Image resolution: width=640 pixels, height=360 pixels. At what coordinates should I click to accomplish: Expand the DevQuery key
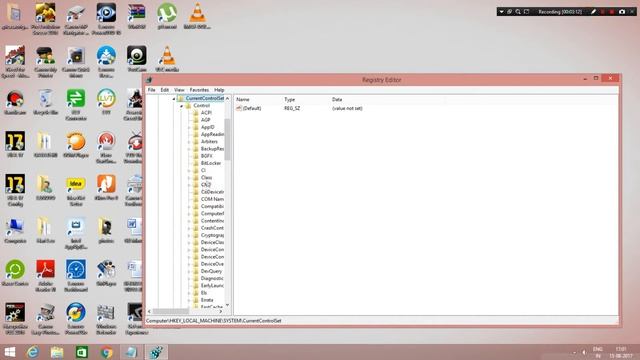point(189,271)
